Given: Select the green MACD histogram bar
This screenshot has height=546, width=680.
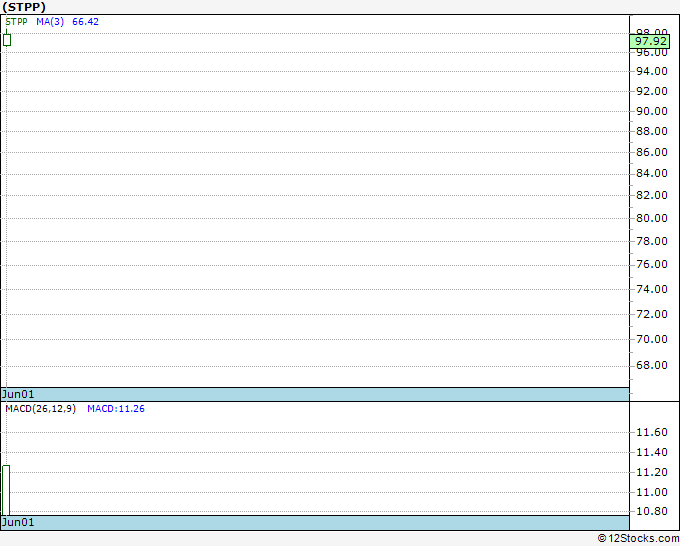Looking at the screenshot, I should [x=6, y=490].
